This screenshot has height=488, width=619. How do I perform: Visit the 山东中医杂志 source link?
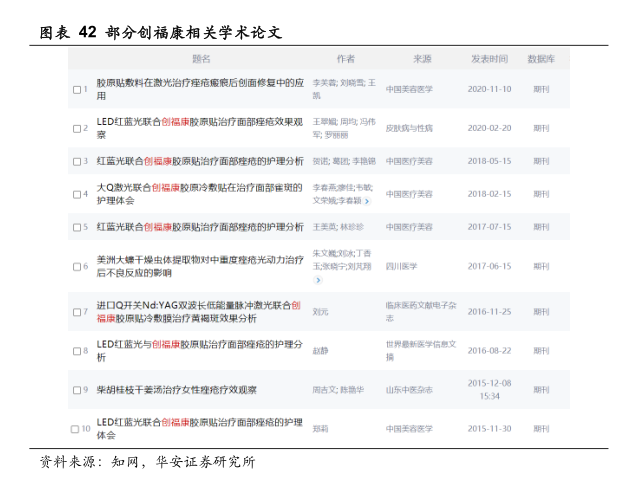pos(409,389)
